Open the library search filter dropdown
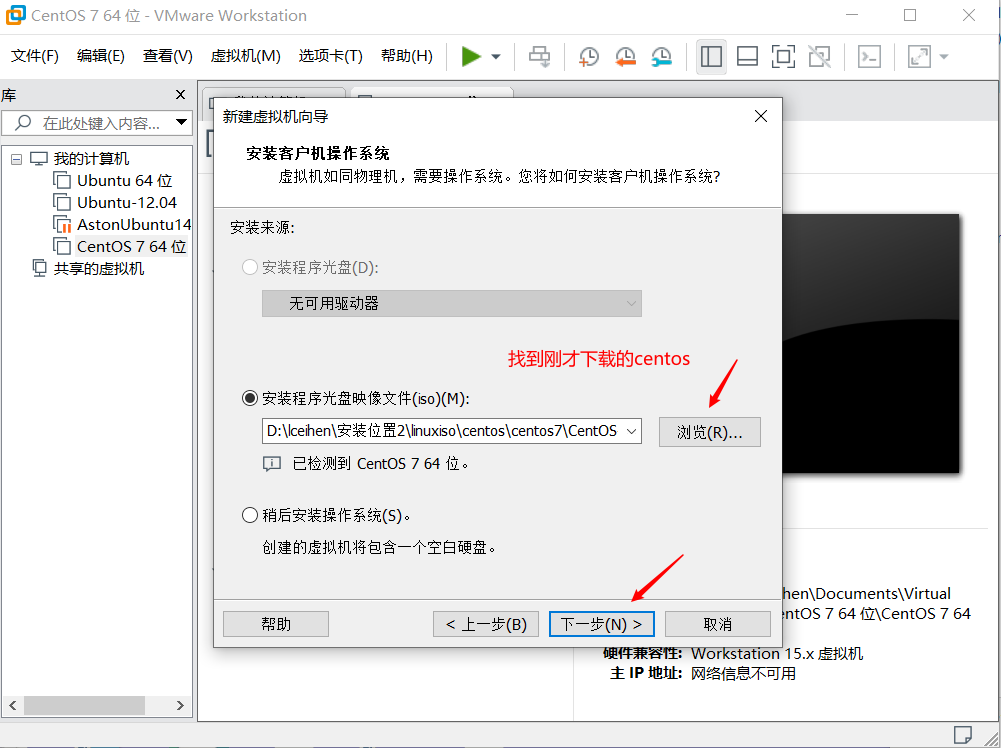The height and width of the screenshot is (748, 1001). [x=181, y=122]
